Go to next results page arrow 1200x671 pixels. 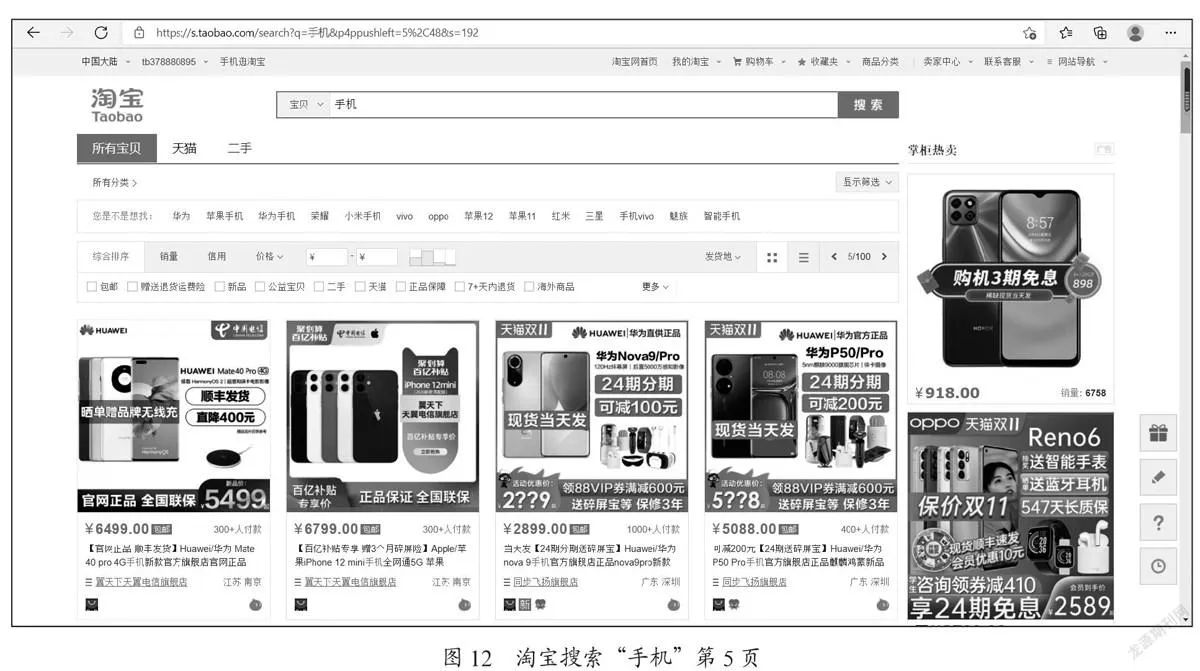884,257
